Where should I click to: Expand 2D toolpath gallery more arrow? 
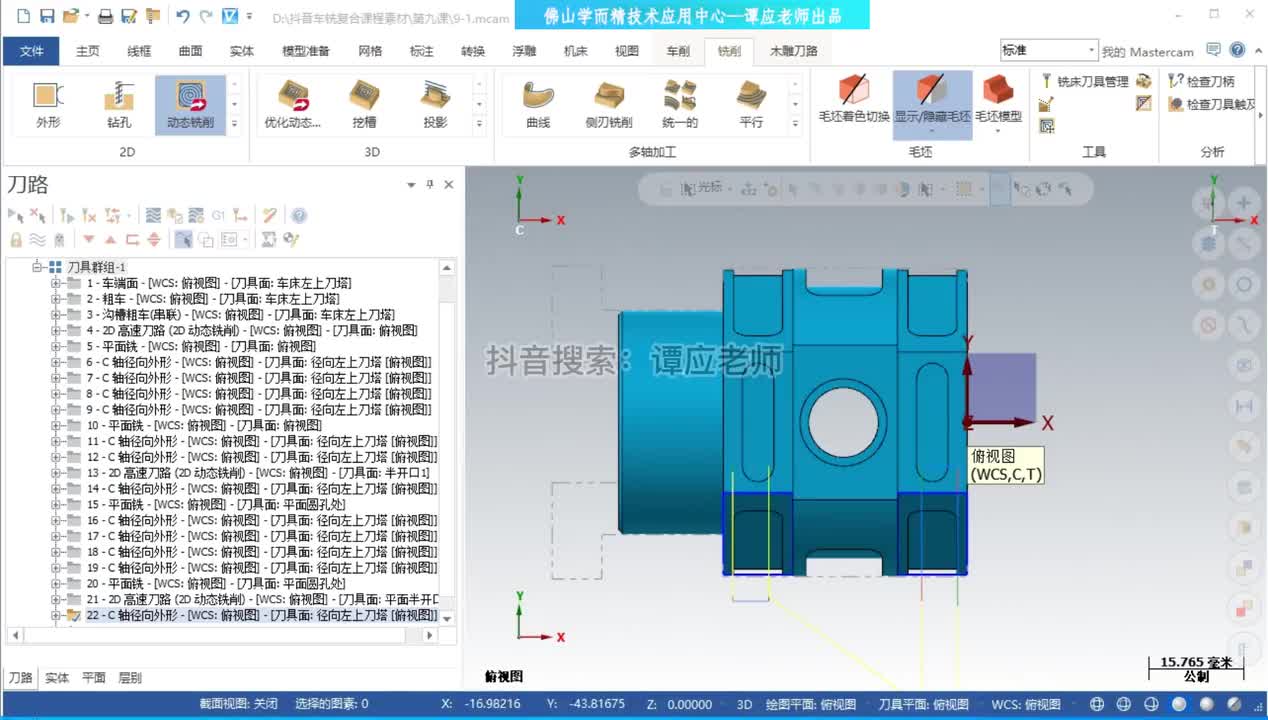pyautogui.click(x=234, y=124)
